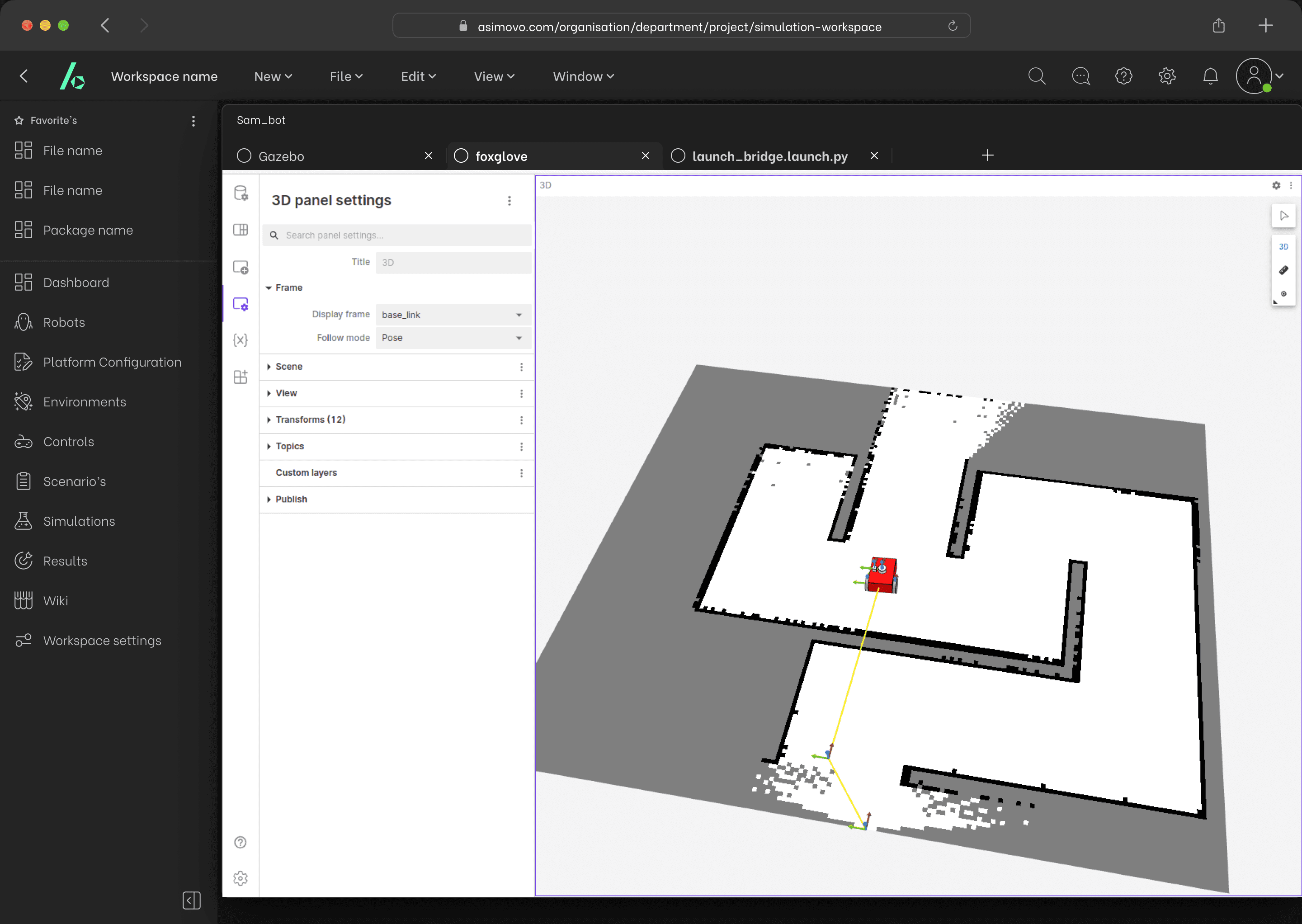Click the select objects pointer tool
This screenshot has height=924, width=1302.
[x=1283, y=216]
